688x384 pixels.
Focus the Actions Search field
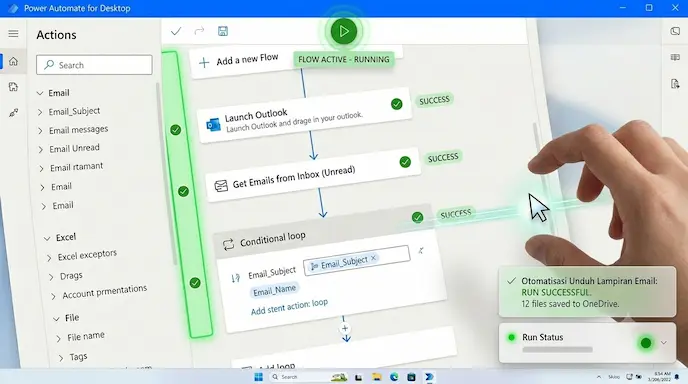[x=94, y=65]
